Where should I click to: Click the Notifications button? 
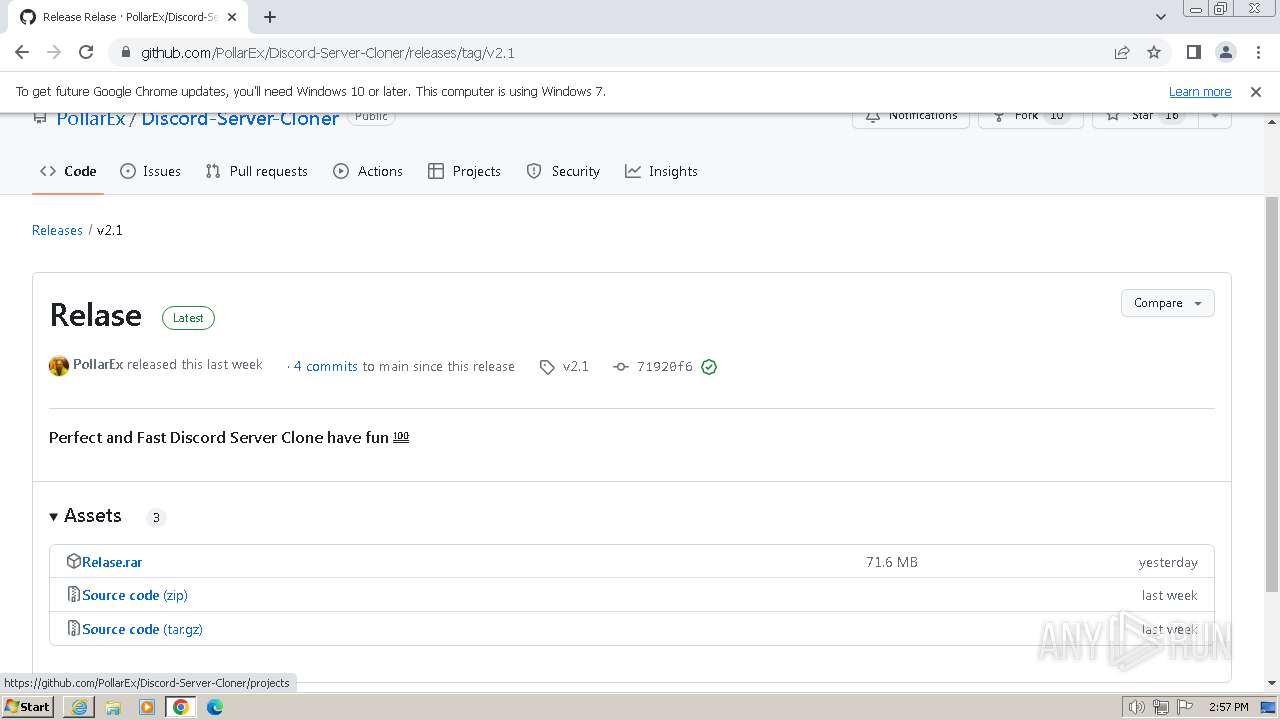coord(910,117)
